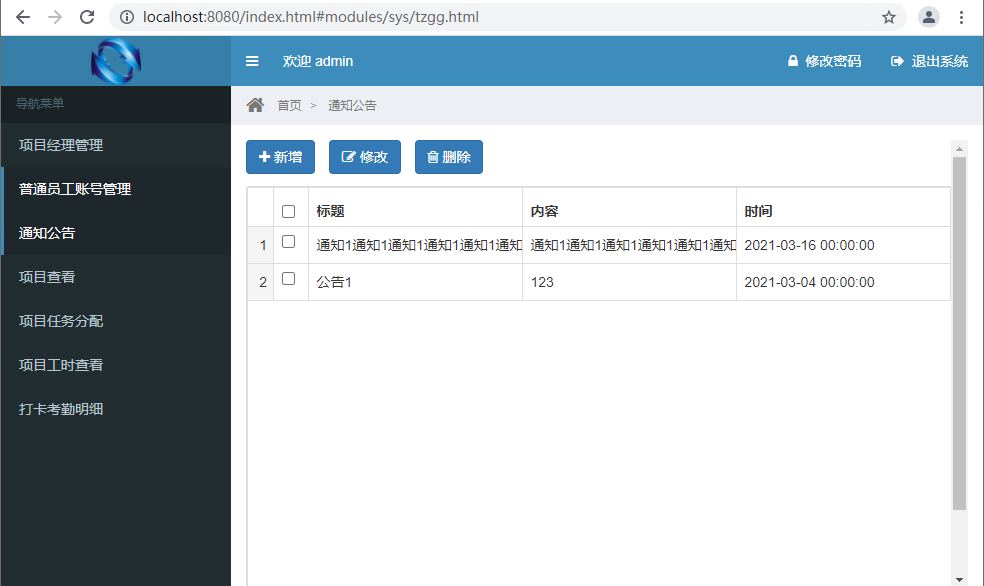This screenshot has height=586, width=984.
Task: Click the 通知公告 breadcrumb text
Action: 352,105
